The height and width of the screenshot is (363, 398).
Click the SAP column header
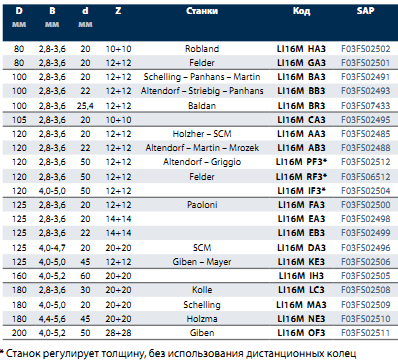tap(365, 11)
